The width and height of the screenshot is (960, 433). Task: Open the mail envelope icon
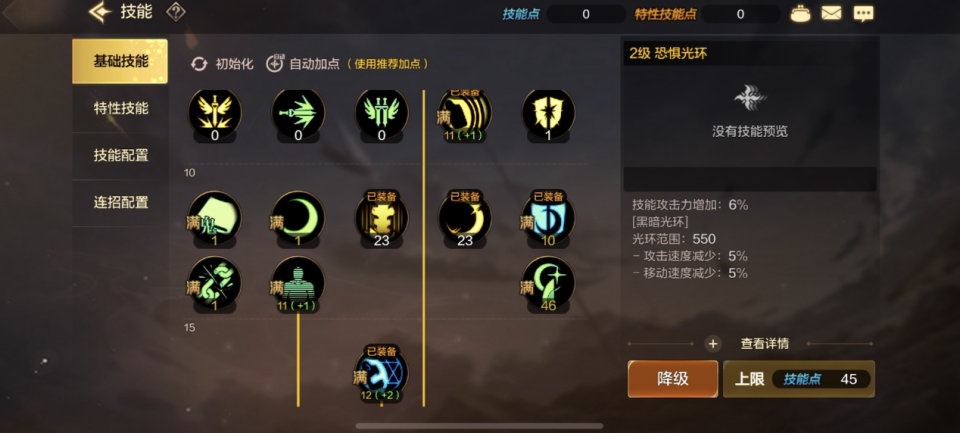831,13
